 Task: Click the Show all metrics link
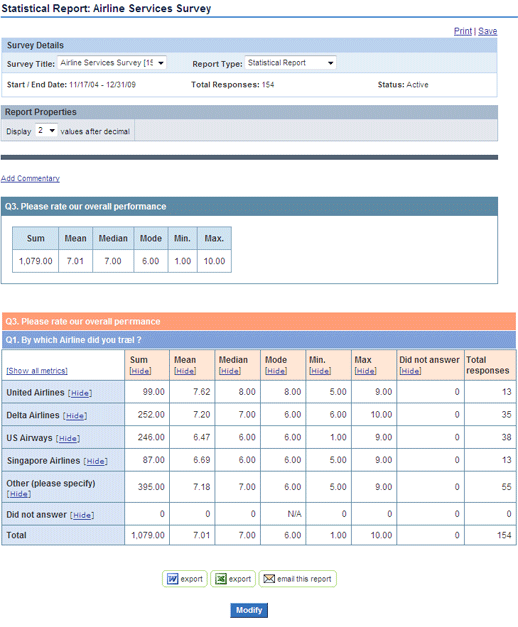37,371
